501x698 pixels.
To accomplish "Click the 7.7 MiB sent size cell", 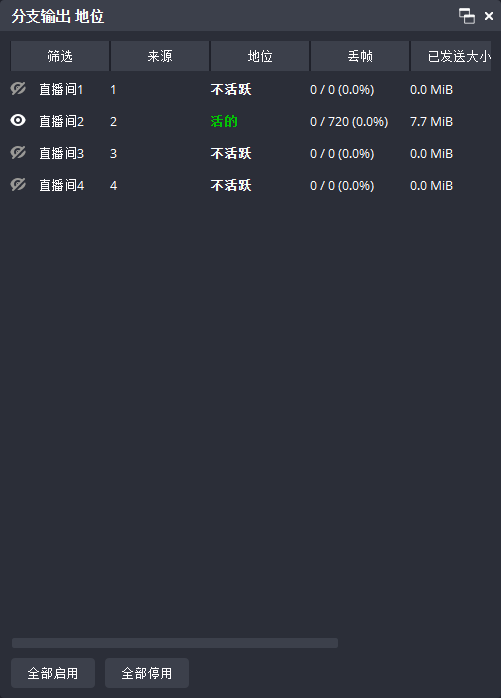I will [431, 122].
